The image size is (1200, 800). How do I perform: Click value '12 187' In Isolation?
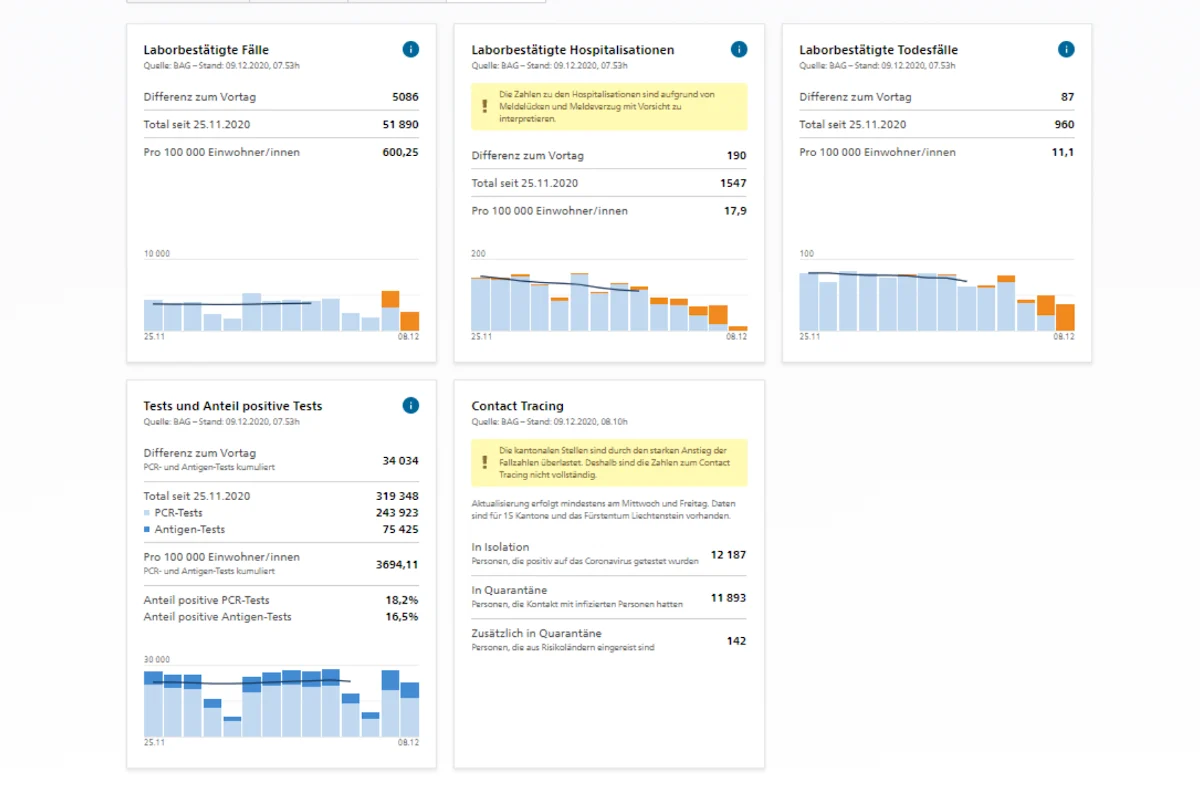(x=728, y=554)
